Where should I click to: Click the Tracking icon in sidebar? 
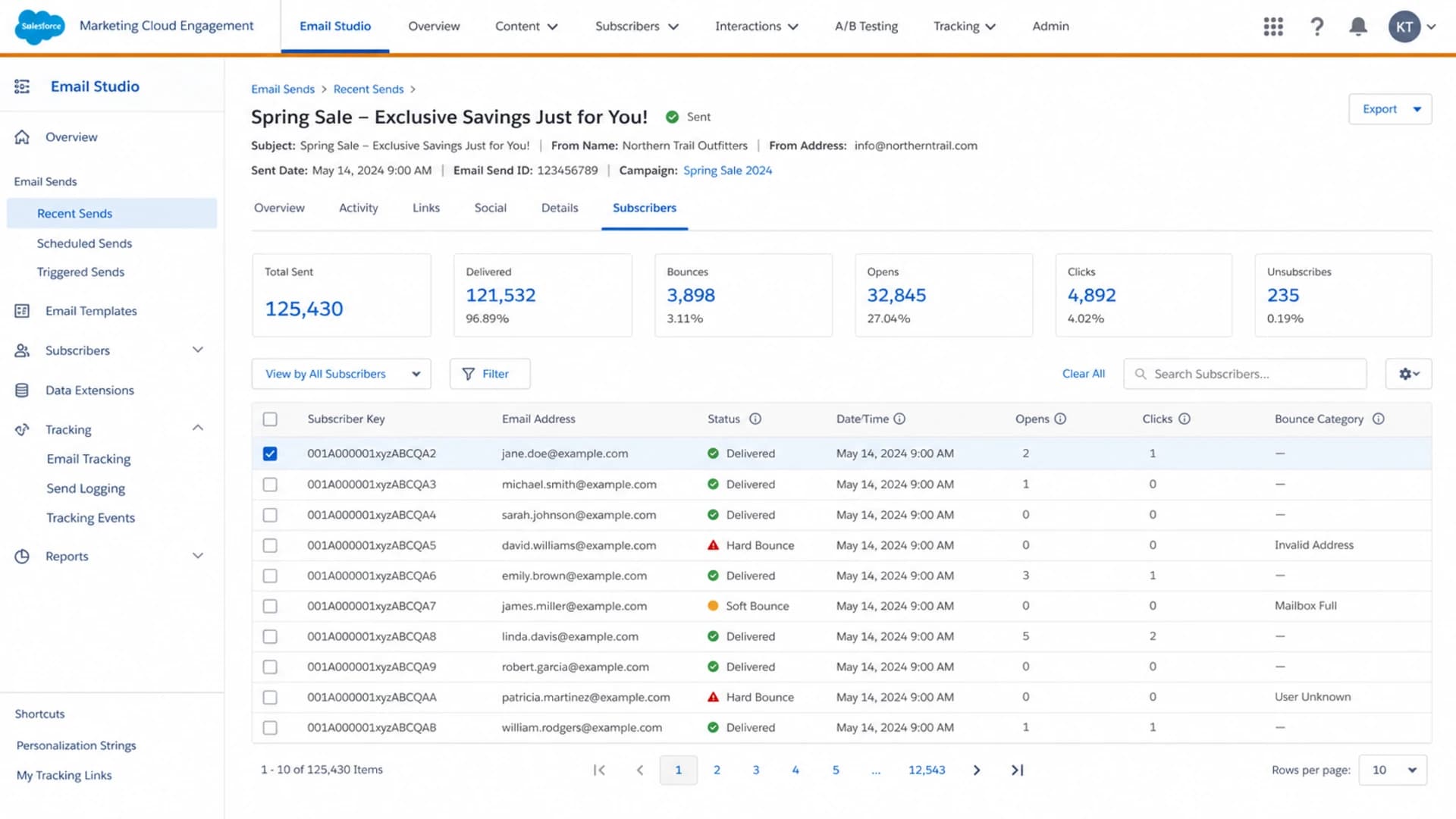22,429
